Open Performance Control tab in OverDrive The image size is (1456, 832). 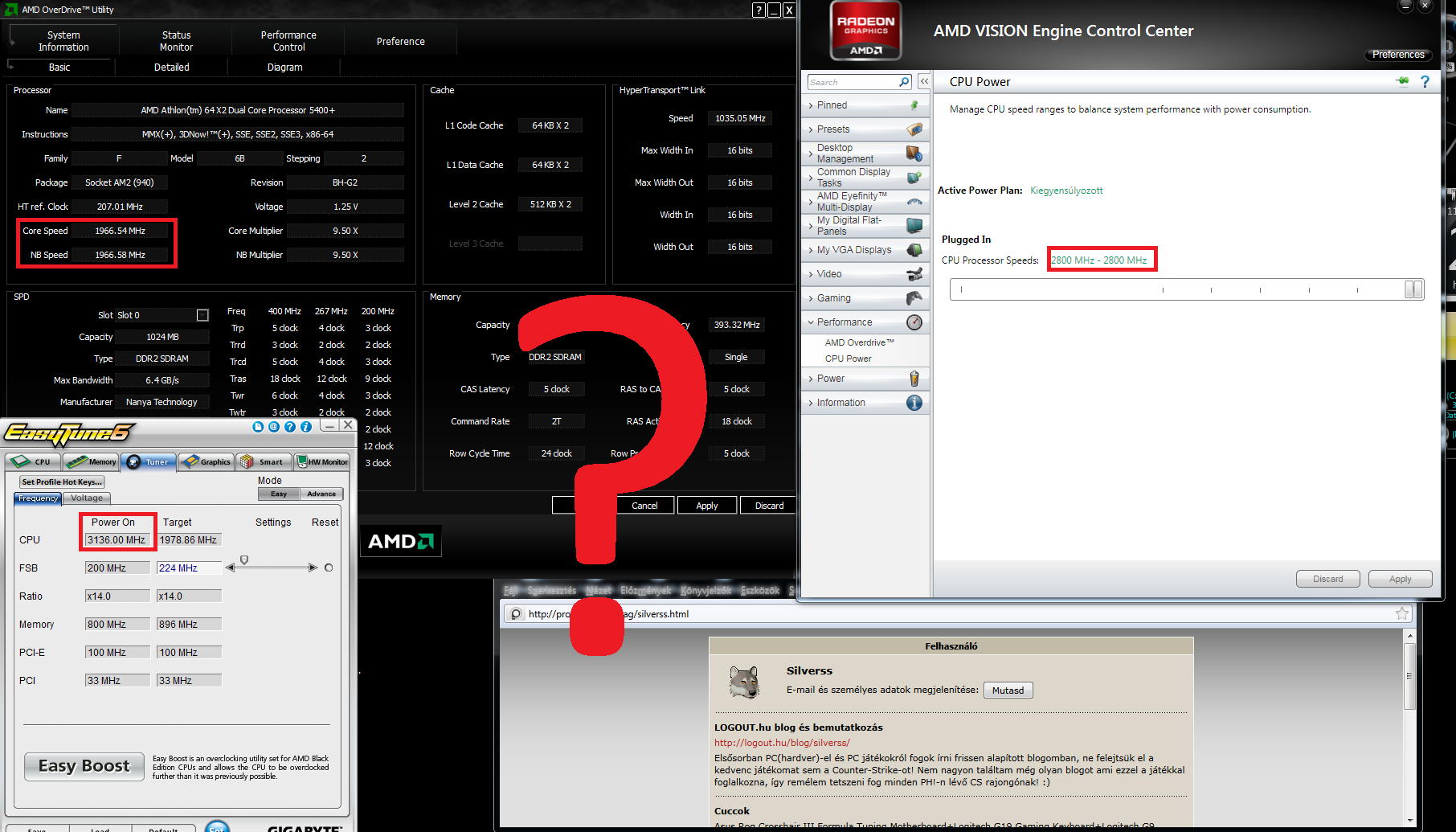click(288, 41)
